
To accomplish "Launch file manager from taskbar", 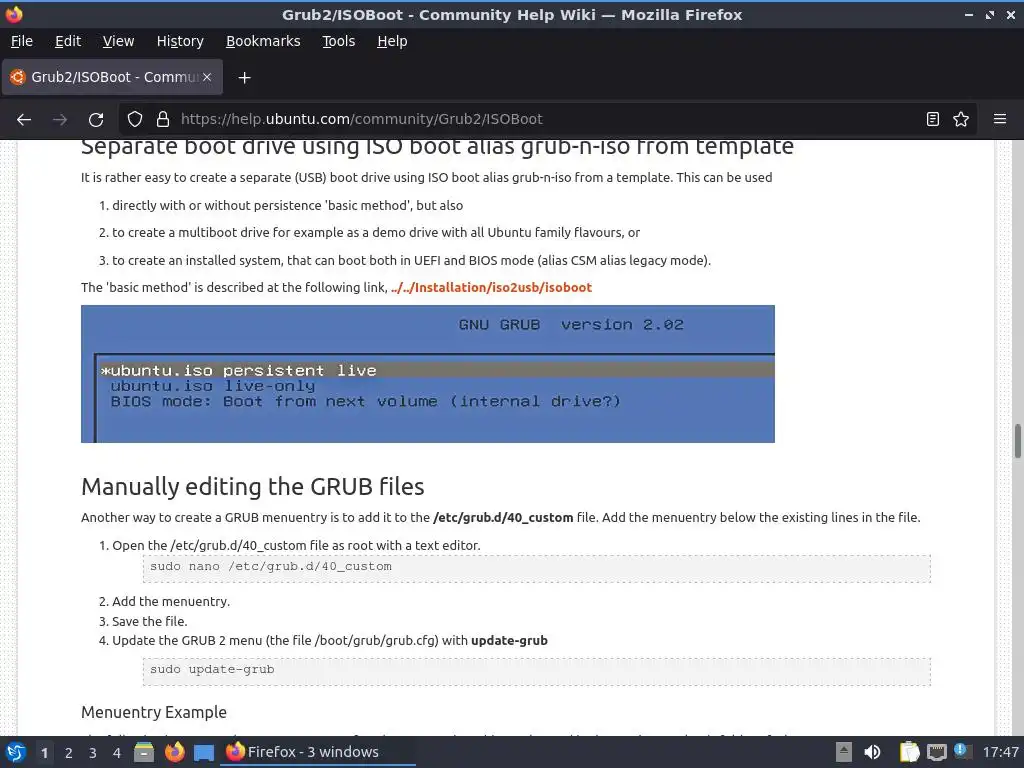I will click(144, 752).
